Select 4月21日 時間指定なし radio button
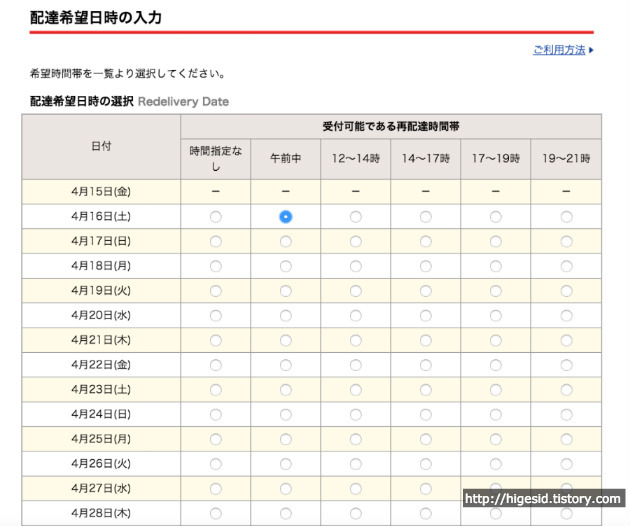The image size is (630, 526). tap(216, 341)
